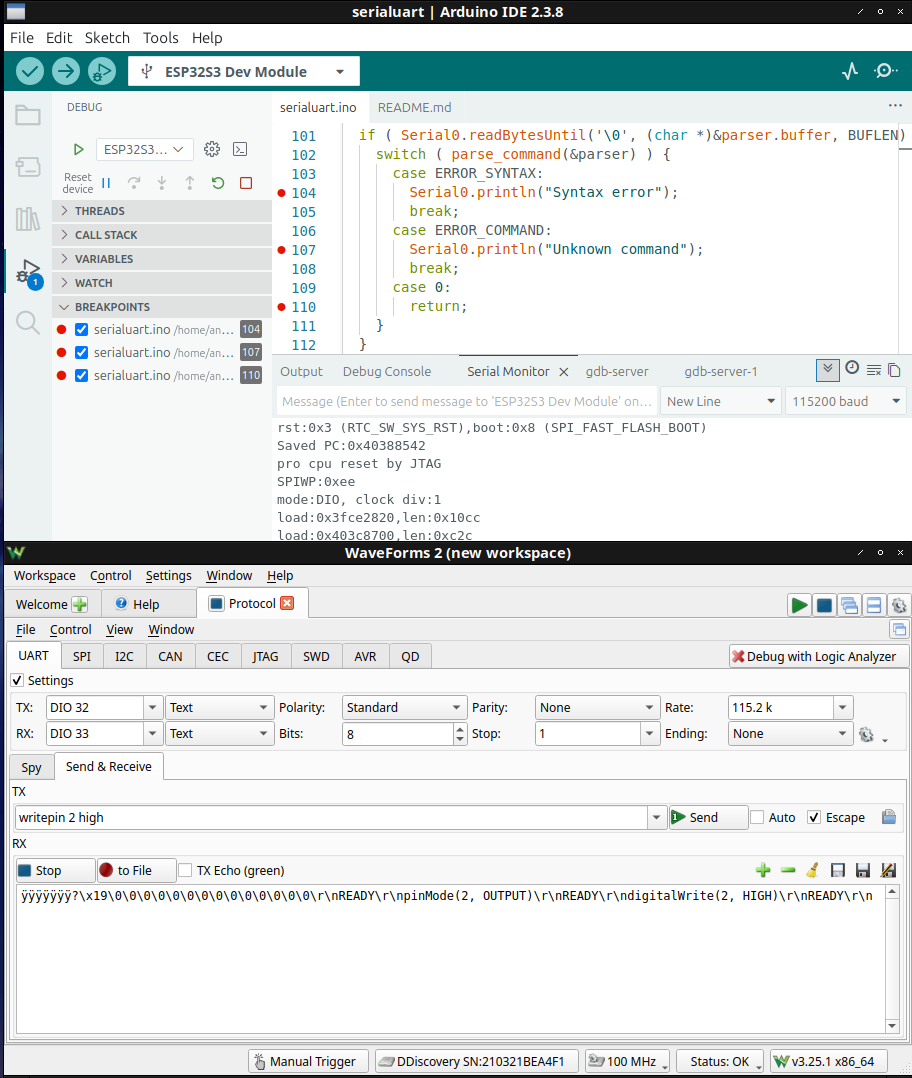Click the Step Into debug icon

[x=162, y=183]
